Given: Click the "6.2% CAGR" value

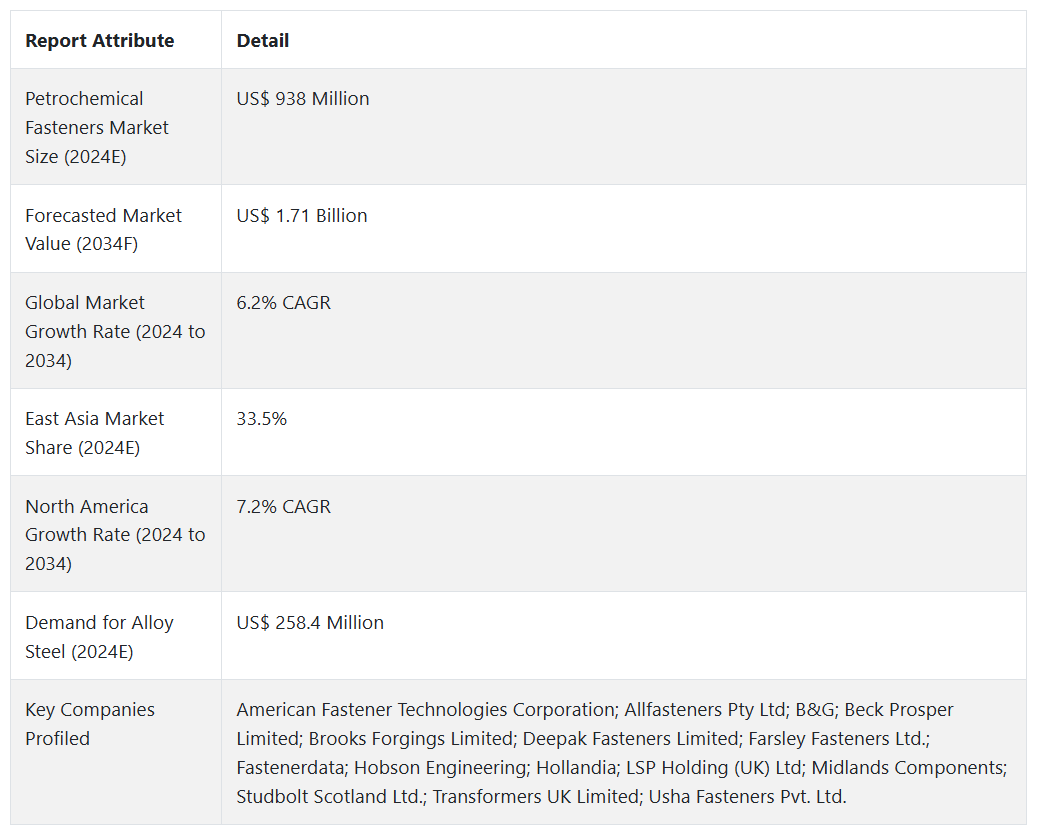Looking at the screenshot, I should coord(283,303).
